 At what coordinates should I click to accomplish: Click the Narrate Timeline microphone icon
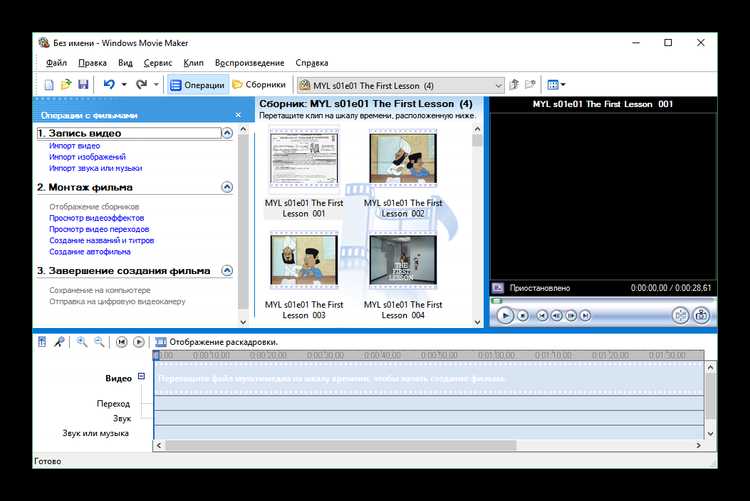tap(59, 342)
